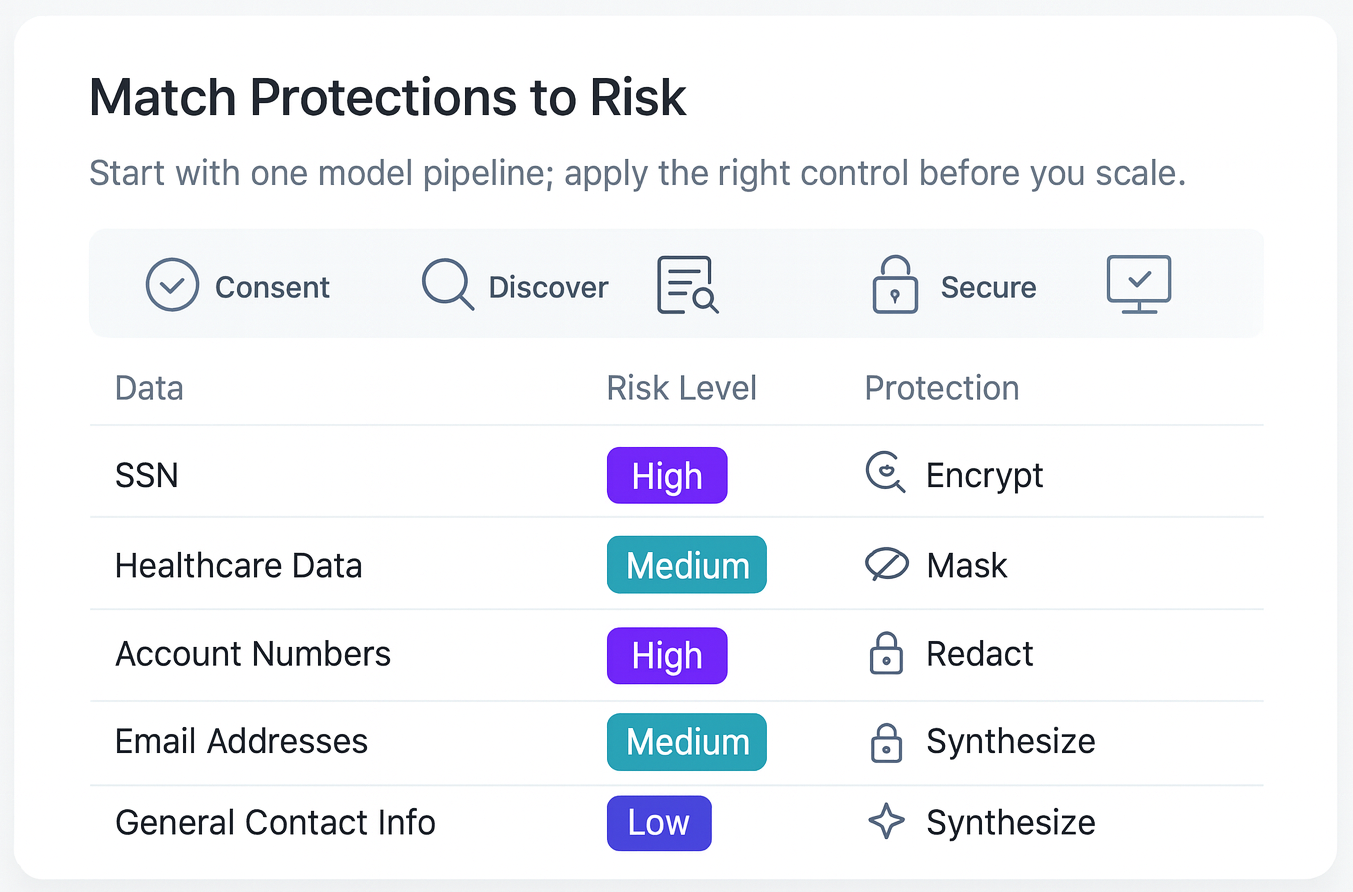This screenshot has width=1353, height=892.
Task: Click the High badge for SSN
Action: tap(667, 475)
